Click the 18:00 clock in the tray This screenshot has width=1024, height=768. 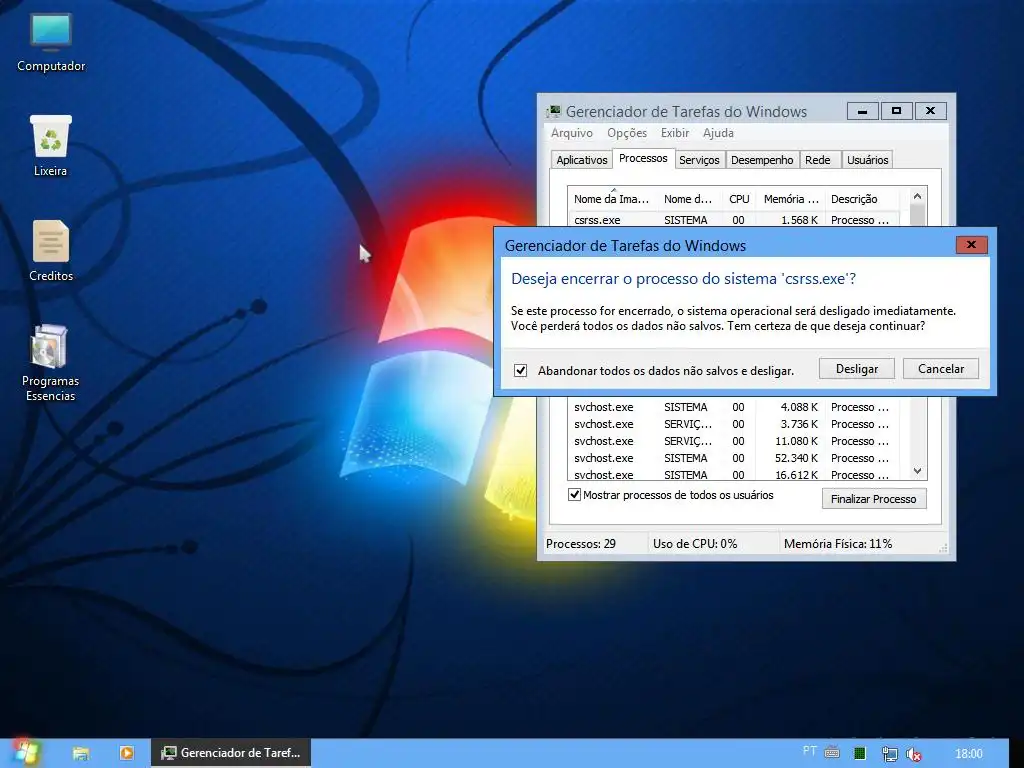click(x=968, y=754)
